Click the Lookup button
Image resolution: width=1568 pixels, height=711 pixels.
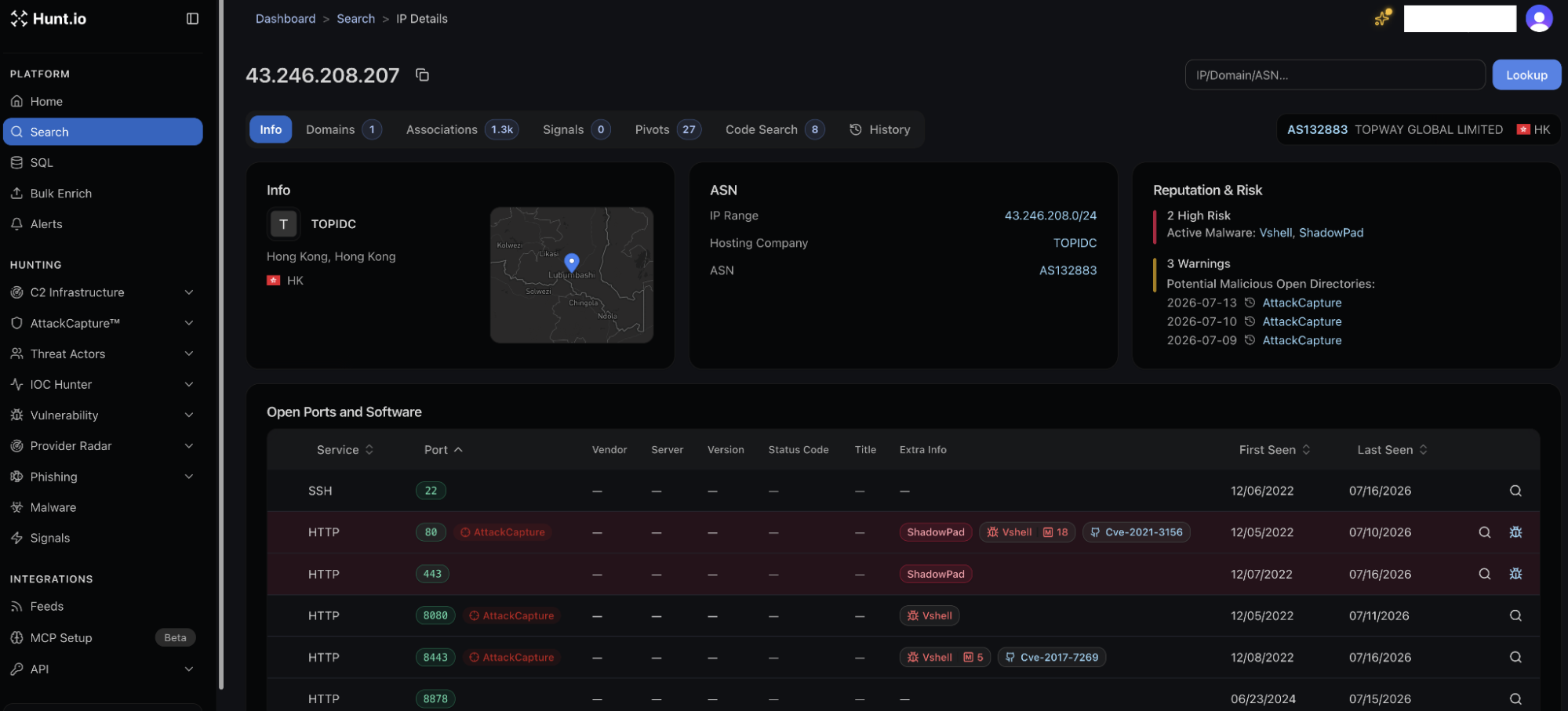click(x=1526, y=75)
